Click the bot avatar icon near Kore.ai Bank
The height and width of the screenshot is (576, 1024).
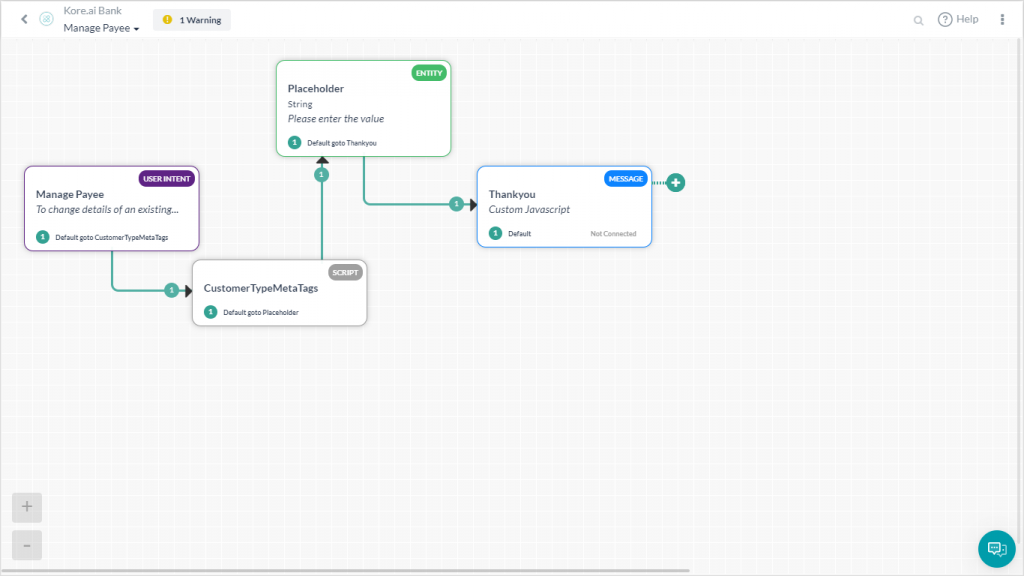point(45,18)
